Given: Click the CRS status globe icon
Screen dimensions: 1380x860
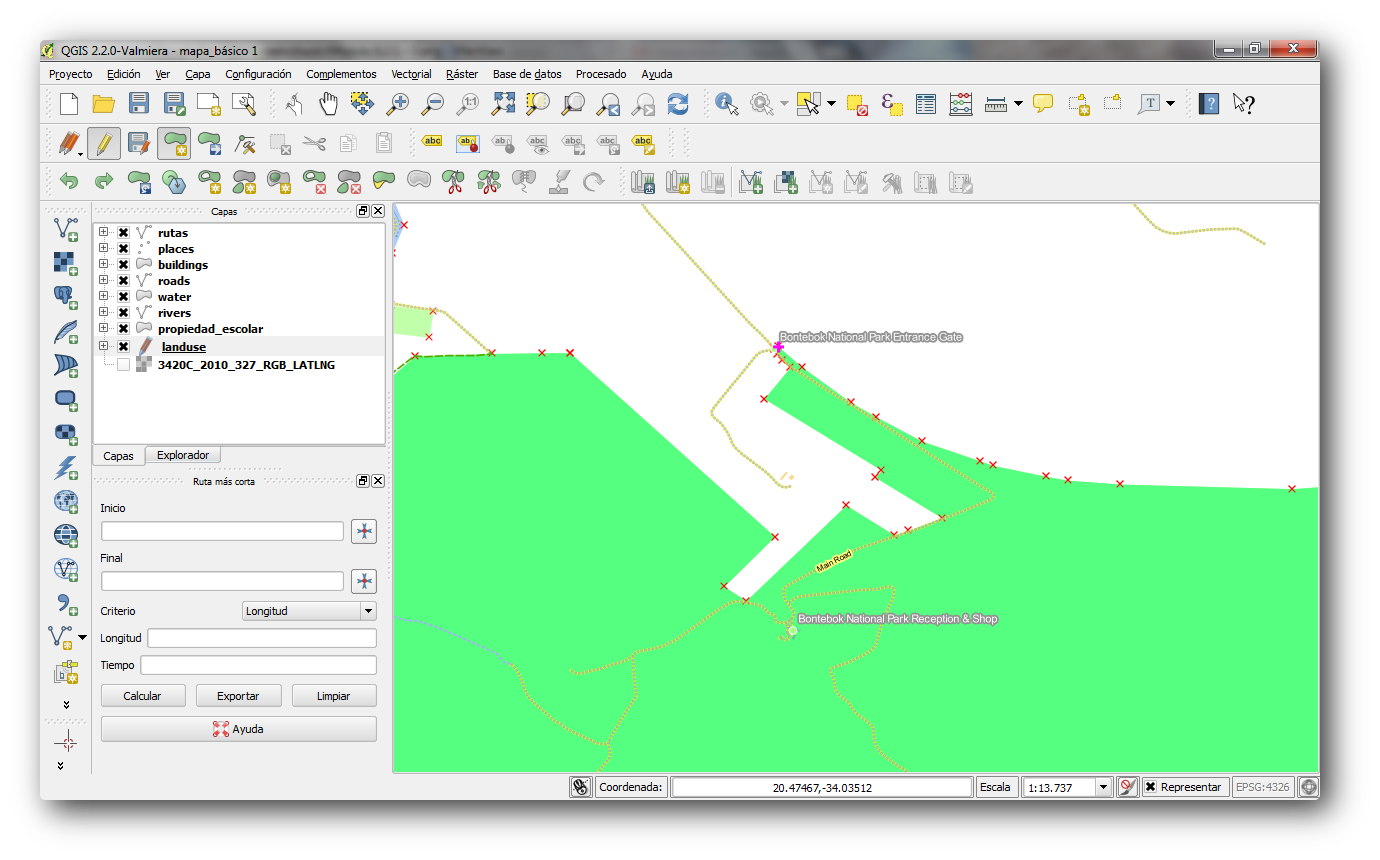Looking at the screenshot, I should click(1308, 787).
